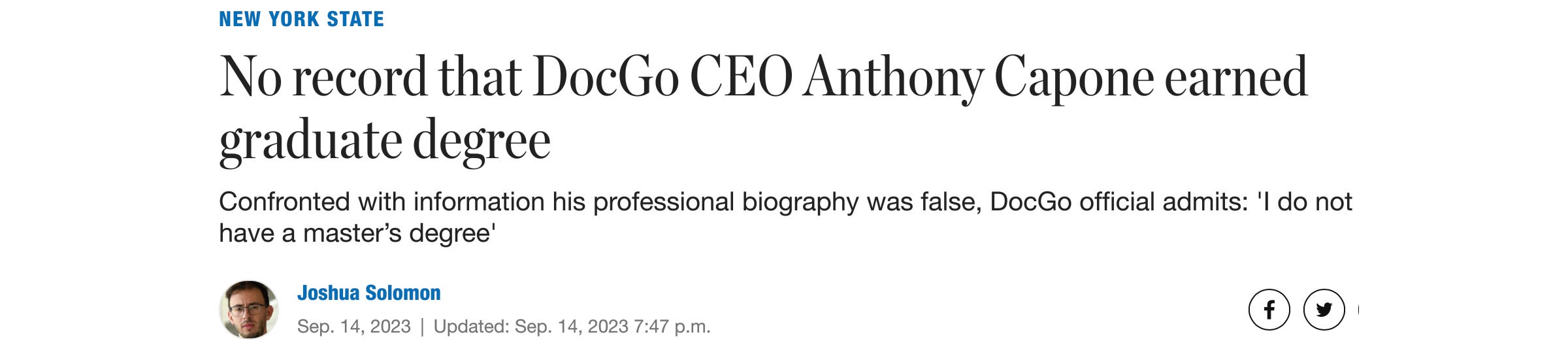Click the cut-off share icon beside Twitter
The height and width of the screenshot is (341, 1568).
[x=1358, y=310]
